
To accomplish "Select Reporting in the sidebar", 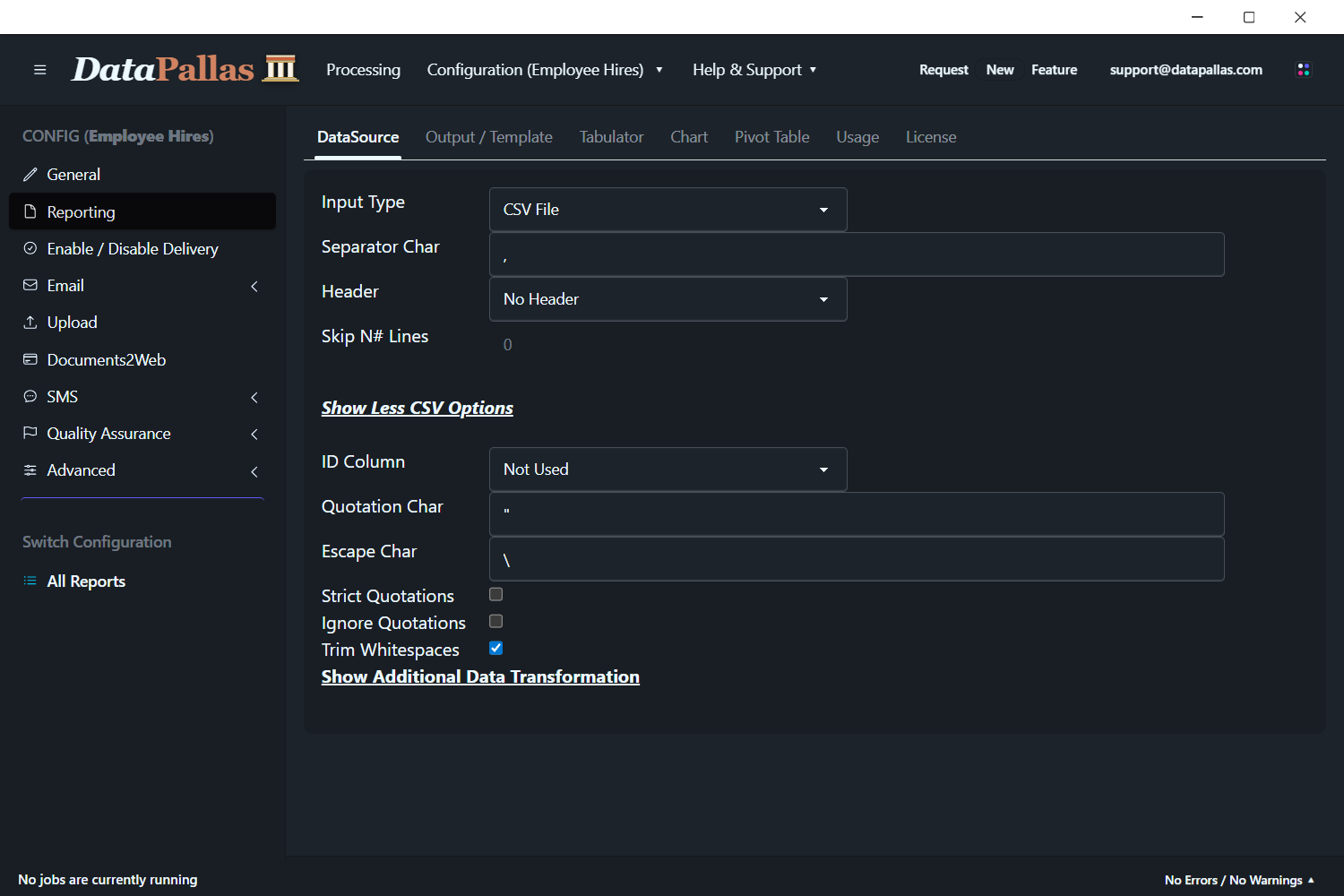I will tap(142, 211).
